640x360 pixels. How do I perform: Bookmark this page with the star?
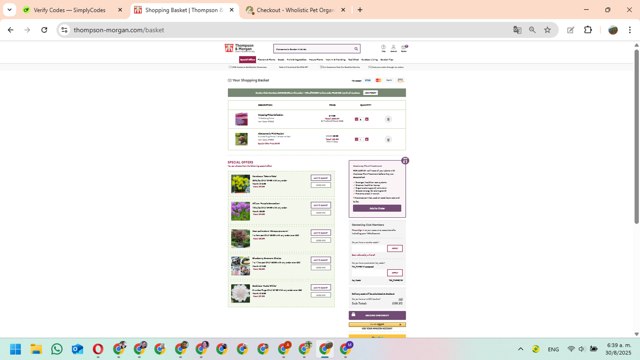547,30
